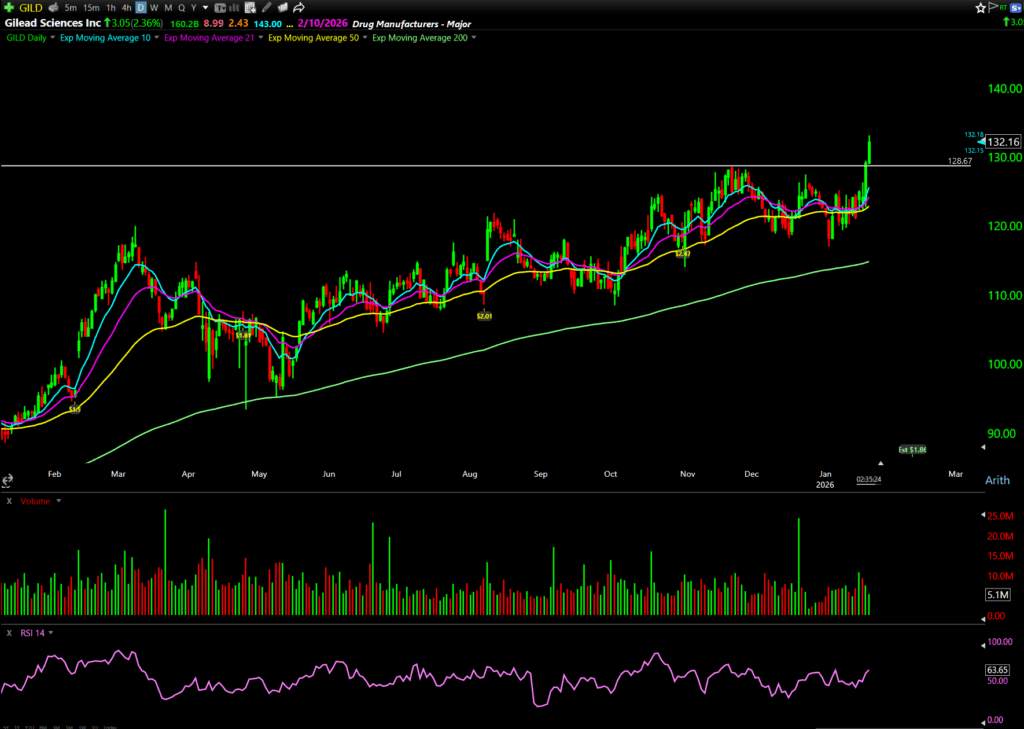Select the 1h timeframe
Screen dimensions: 1024x729
click(x=110, y=8)
